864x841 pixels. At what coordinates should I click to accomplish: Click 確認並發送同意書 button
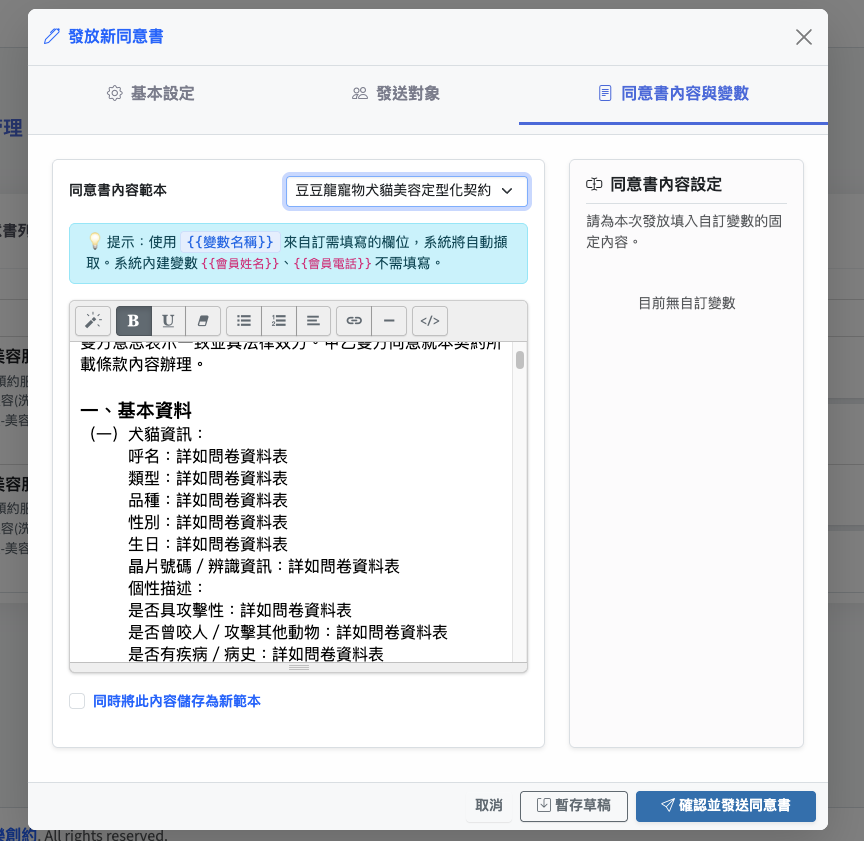[726, 806]
